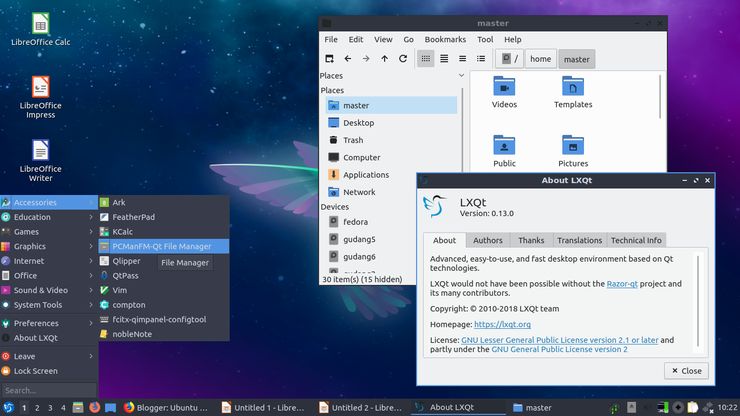Open the https://lxqt.org homepage link
Image resolution: width=740 pixels, height=416 pixels.
point(502,324)
